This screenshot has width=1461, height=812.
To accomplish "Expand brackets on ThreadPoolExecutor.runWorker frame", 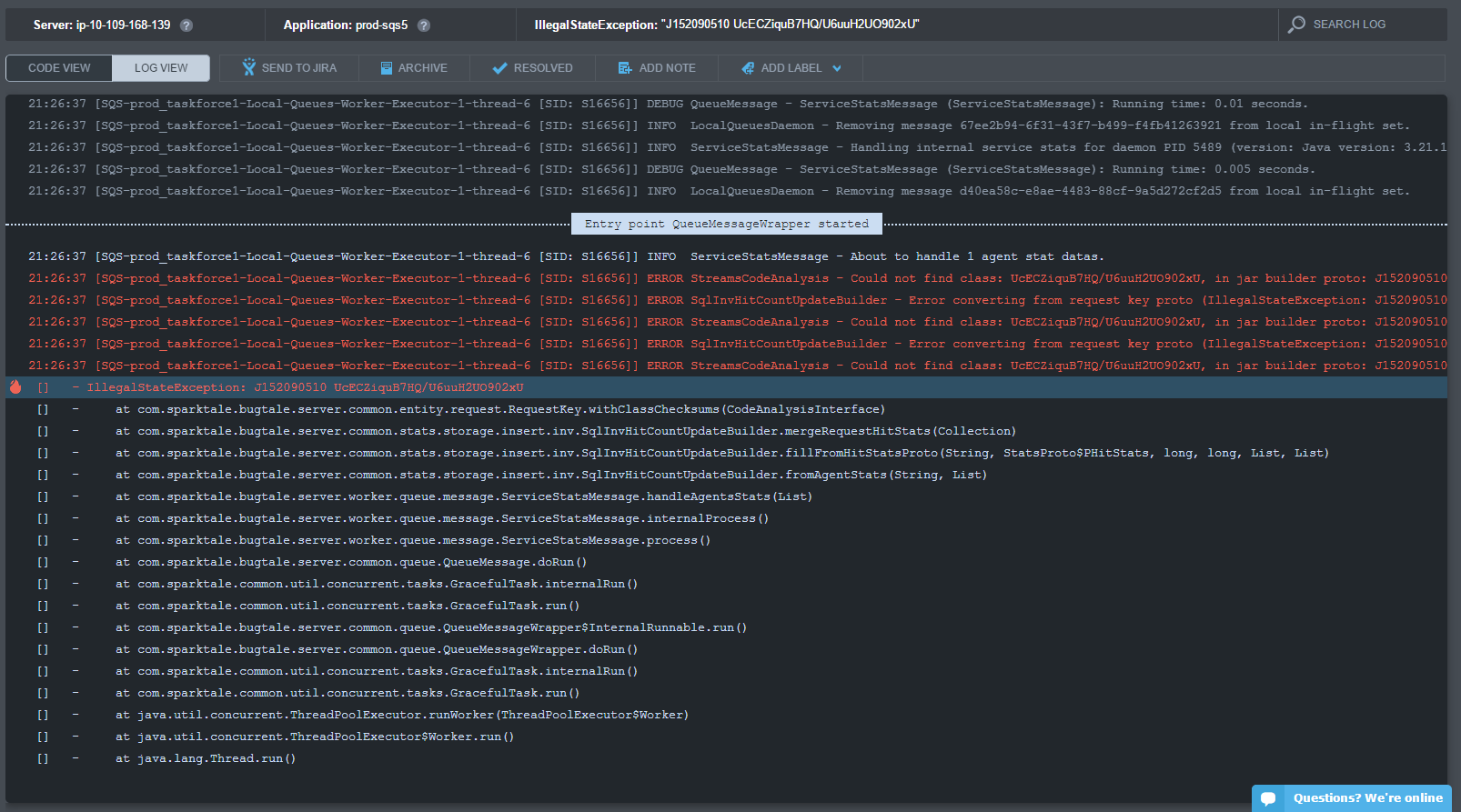I will (43, 715).
